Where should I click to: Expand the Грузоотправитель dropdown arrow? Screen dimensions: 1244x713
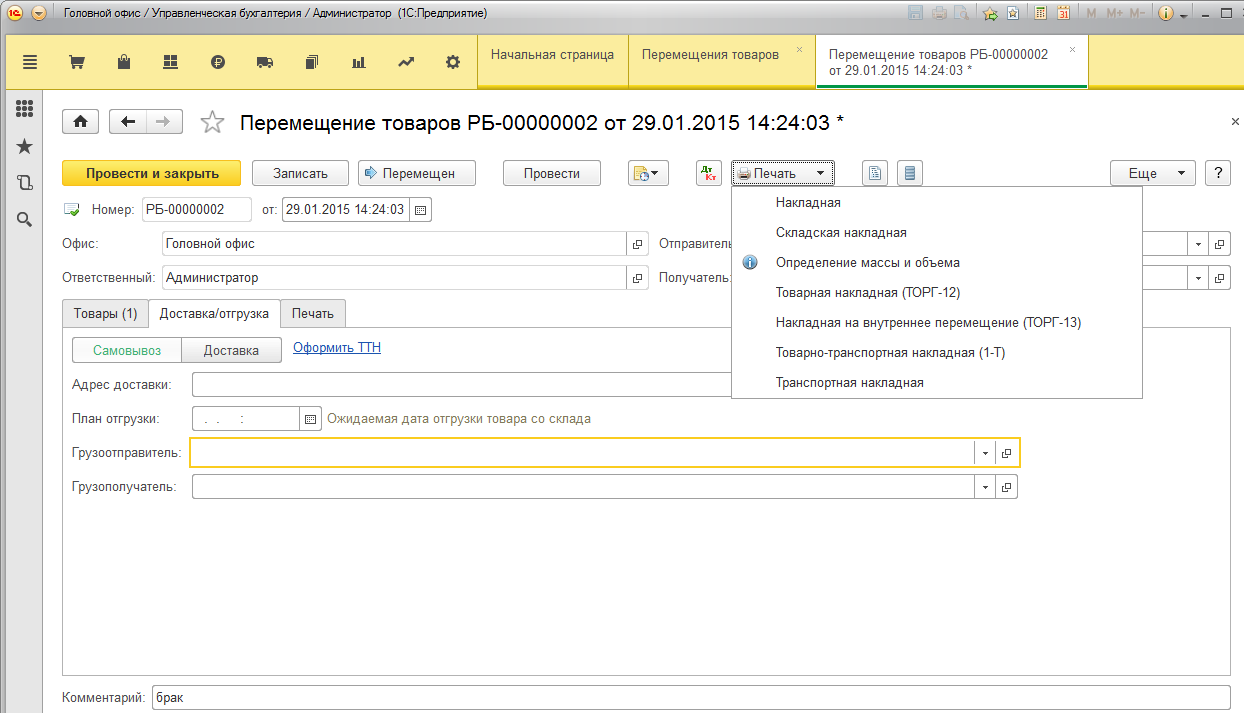tap(985, 453)
